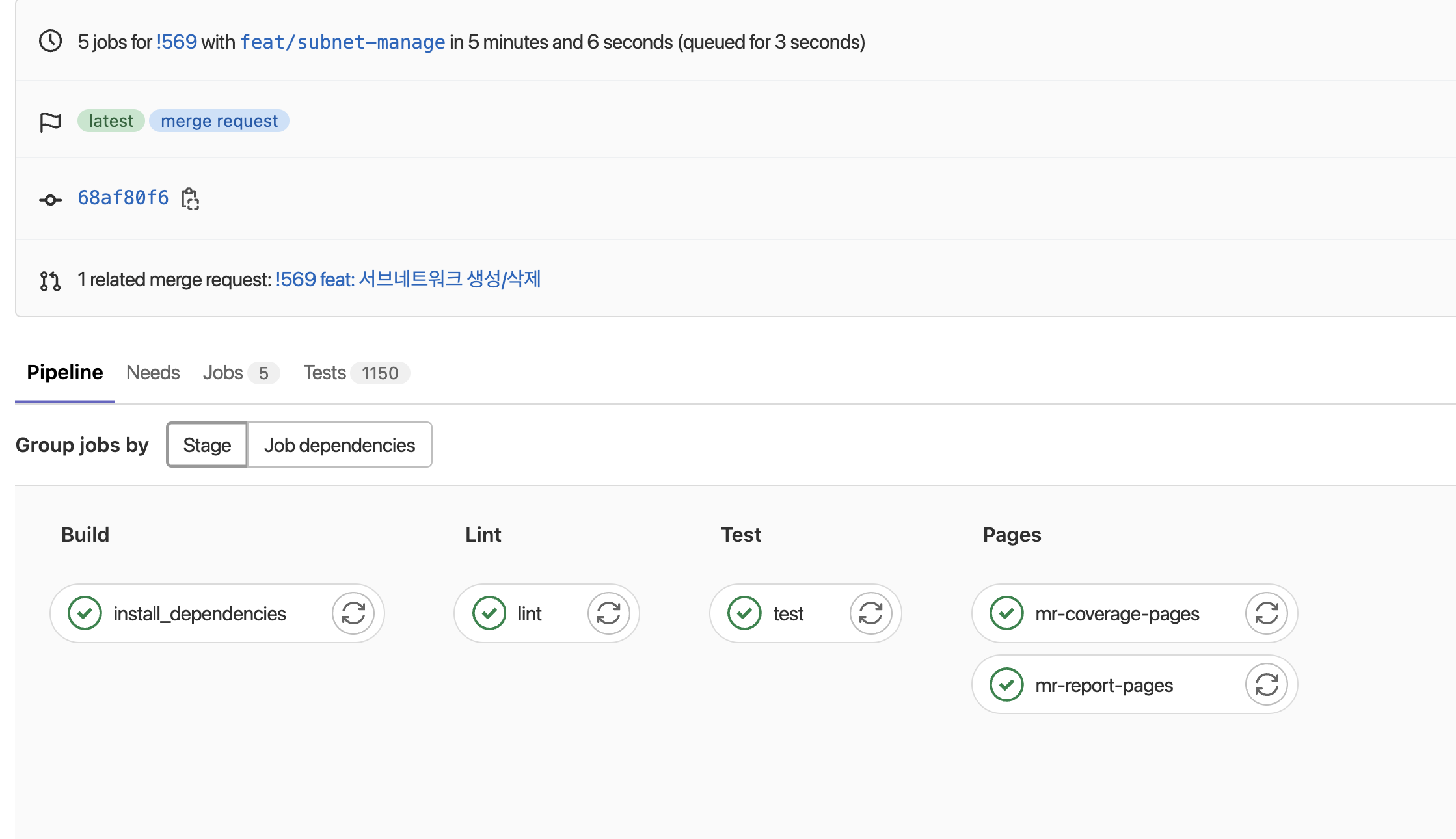The height and width of the screenshot is (839, 1456).
Task: Open the mr-coverage-pages job details
Action: (1117, 613)
